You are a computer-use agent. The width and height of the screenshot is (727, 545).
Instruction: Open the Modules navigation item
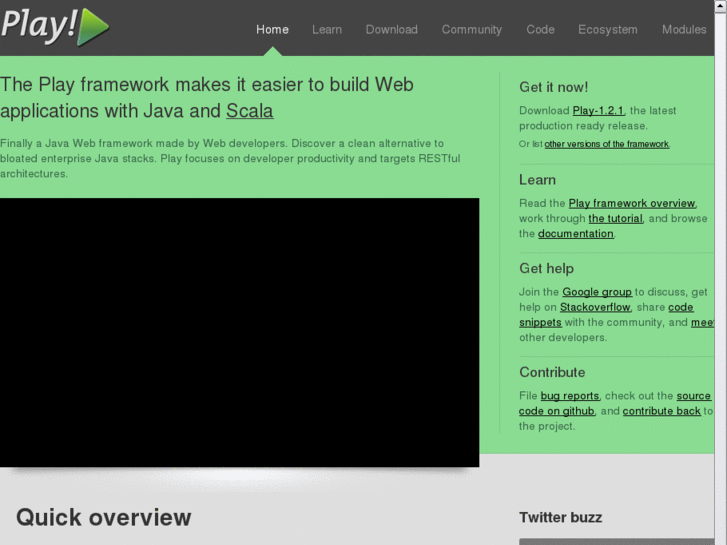tap(684, 29)
